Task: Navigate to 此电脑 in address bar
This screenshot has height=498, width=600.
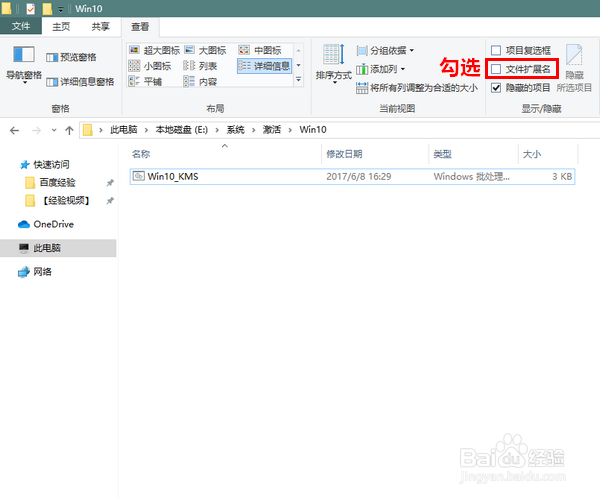Action: click(124, 130)
